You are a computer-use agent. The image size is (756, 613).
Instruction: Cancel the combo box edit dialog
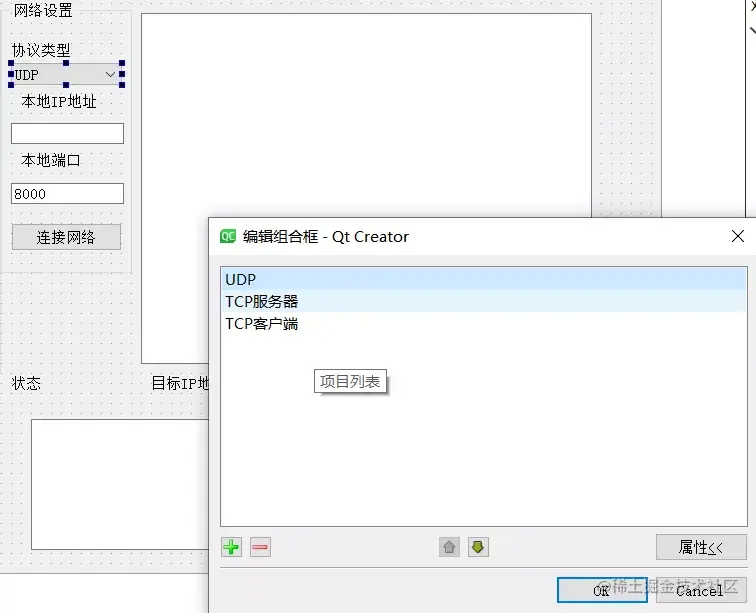tap(701, 590)
